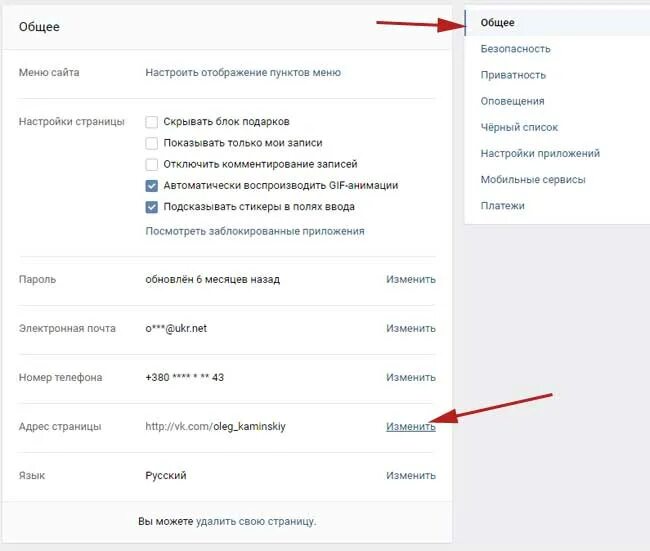Image resolution: width=650 pixels, height=551 pixels.
Task: Open 'Посмотреть заблокированные приложения' link
Action: point(255,231)
